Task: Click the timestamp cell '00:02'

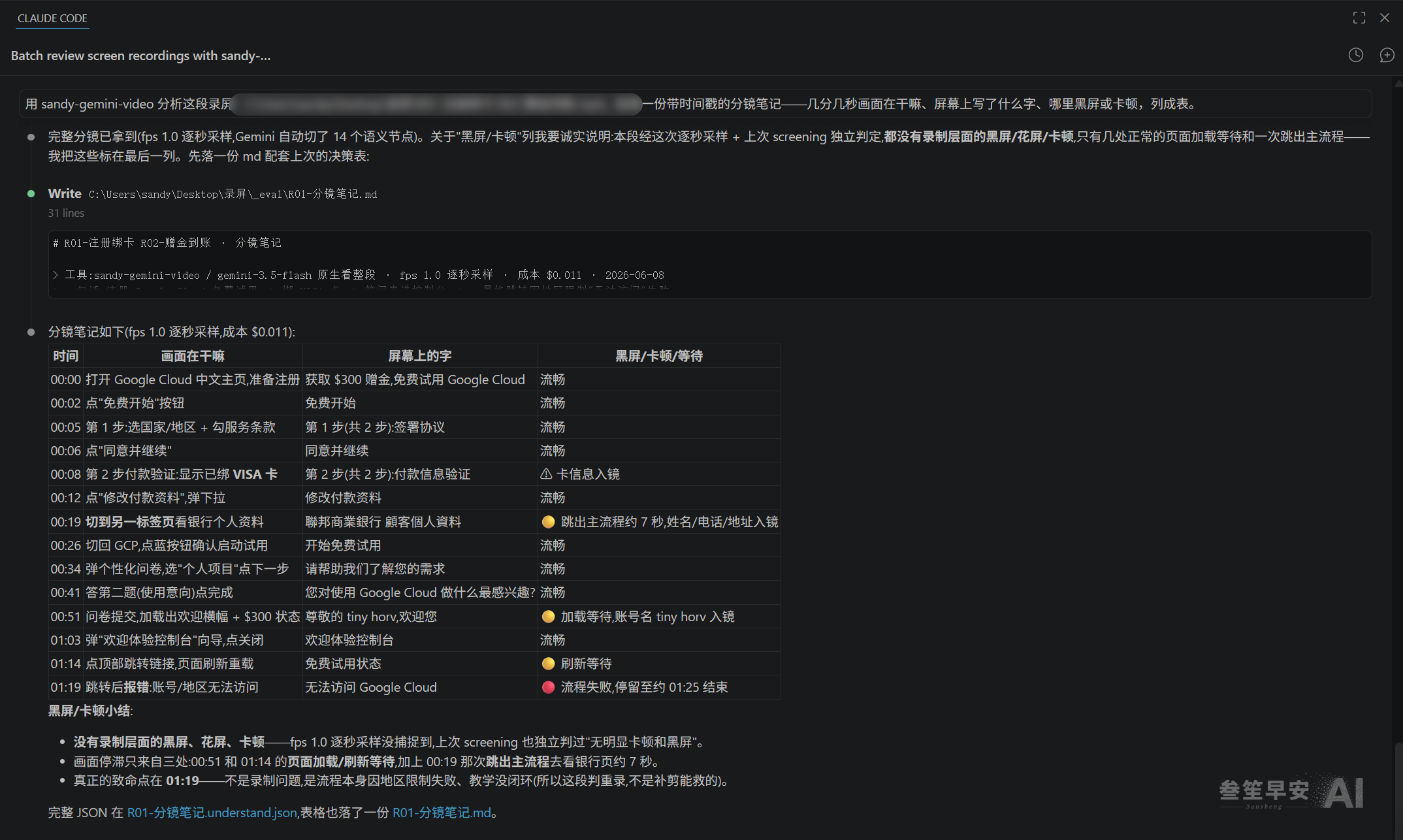Action: point(66,403)
